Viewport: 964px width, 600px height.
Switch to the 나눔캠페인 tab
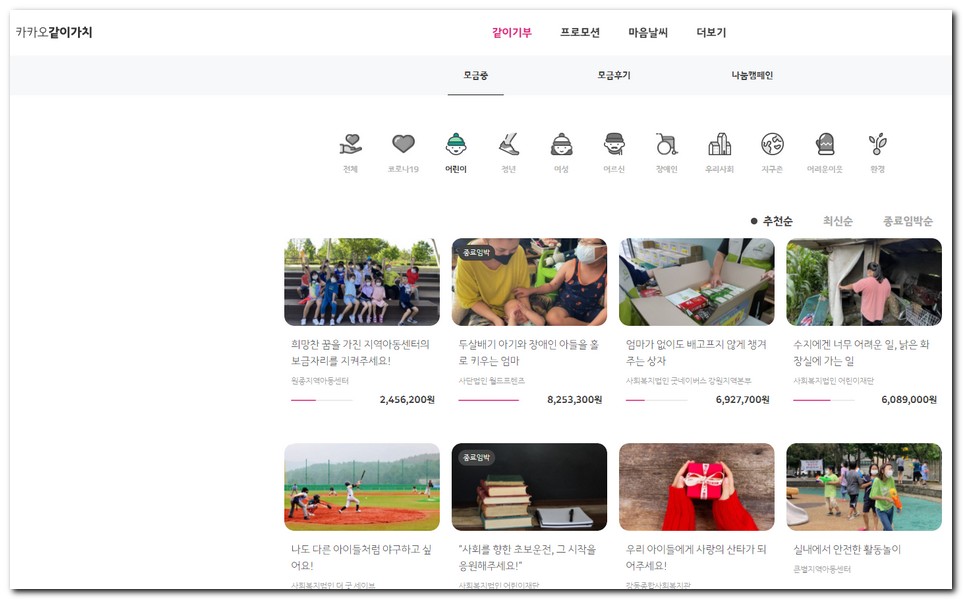752,75
